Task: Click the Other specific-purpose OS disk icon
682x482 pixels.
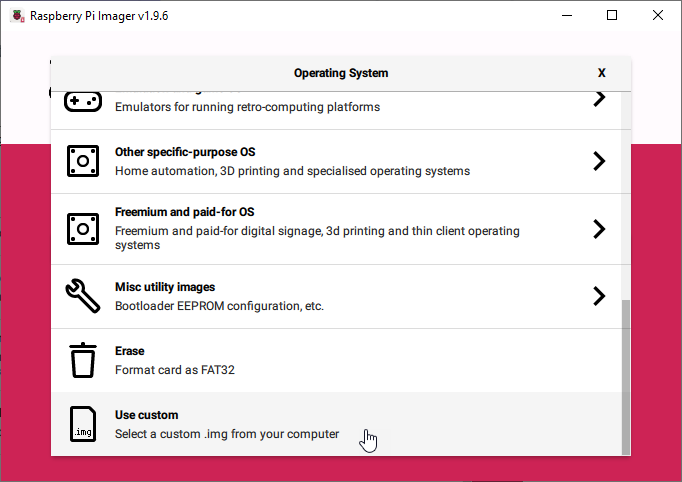Action: (83, 161)
